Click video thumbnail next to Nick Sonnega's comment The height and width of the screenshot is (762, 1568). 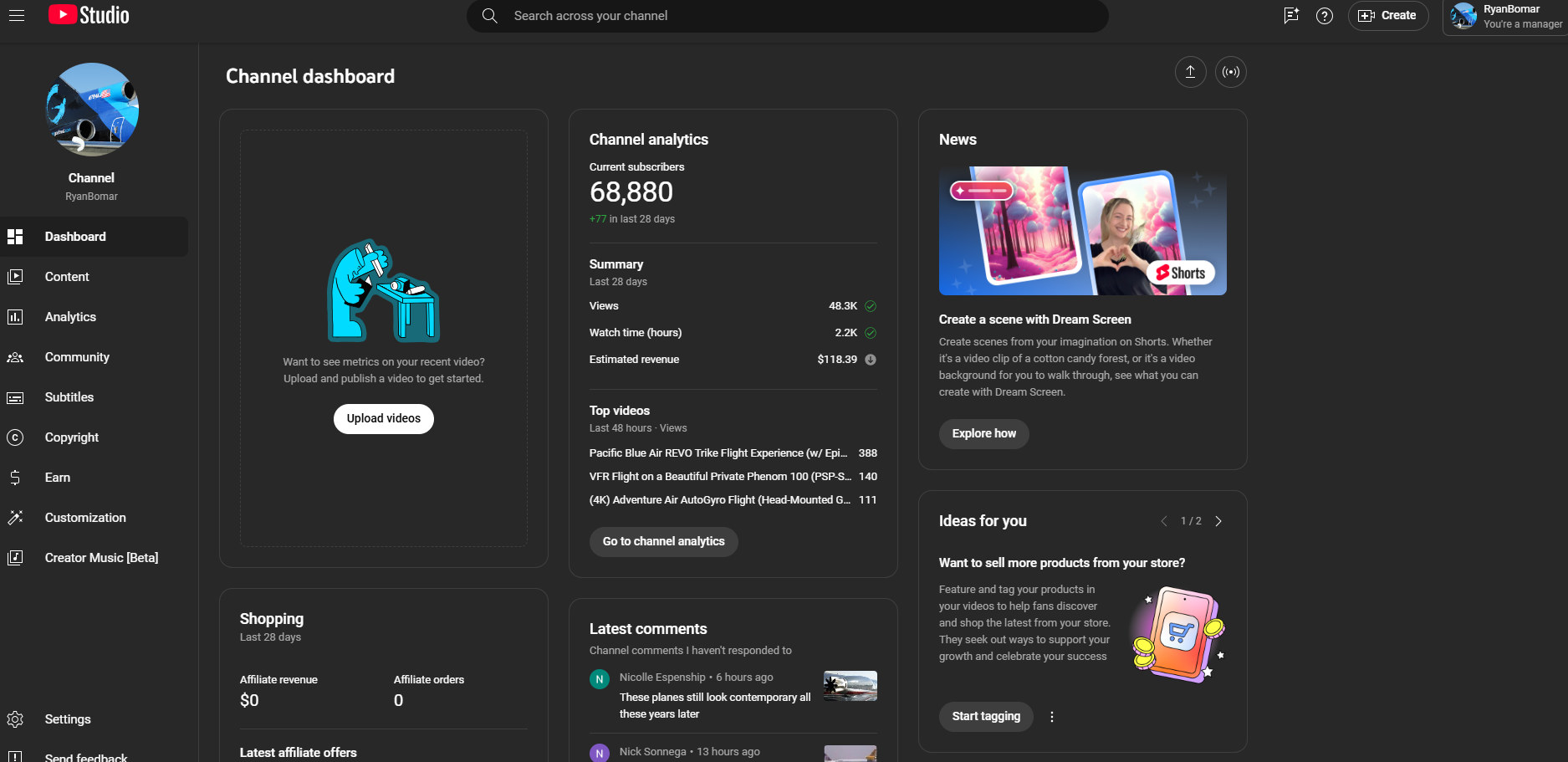coord(850,754)
